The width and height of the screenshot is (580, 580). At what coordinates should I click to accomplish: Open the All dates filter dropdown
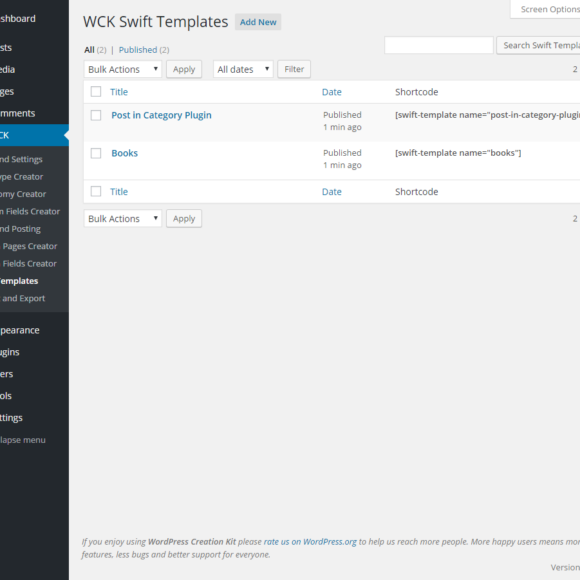pyautogui.click(x=243, y=69)
